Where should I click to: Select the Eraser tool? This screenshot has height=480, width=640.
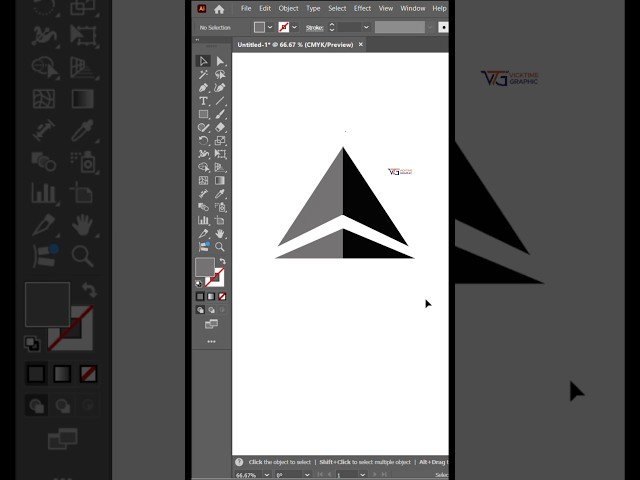220,127
